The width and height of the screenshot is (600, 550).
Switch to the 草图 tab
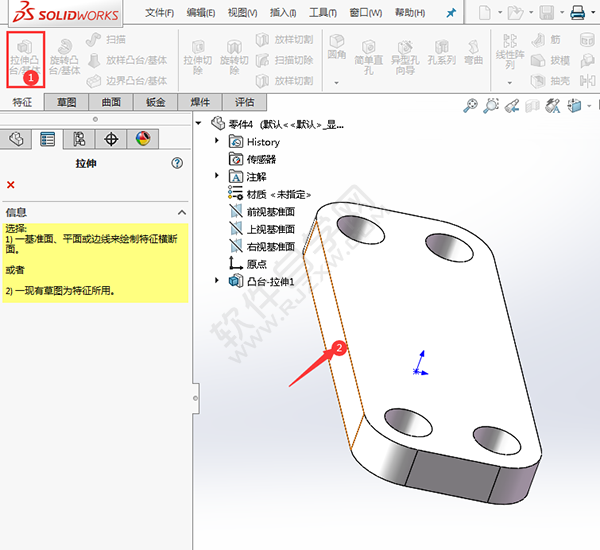(x=67, y=102)
